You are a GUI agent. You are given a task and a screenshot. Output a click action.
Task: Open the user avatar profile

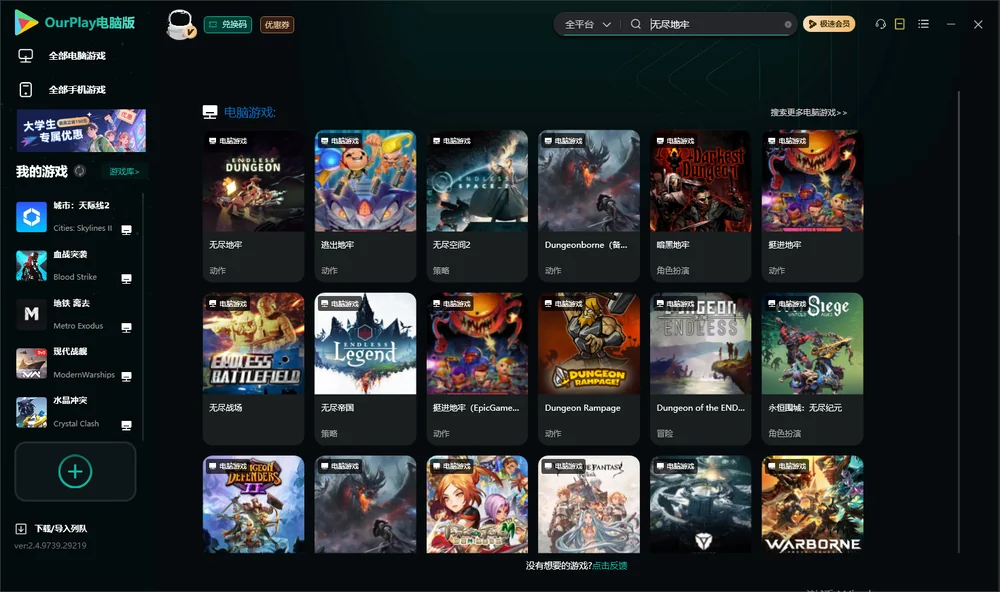click(x=180, y=25)
